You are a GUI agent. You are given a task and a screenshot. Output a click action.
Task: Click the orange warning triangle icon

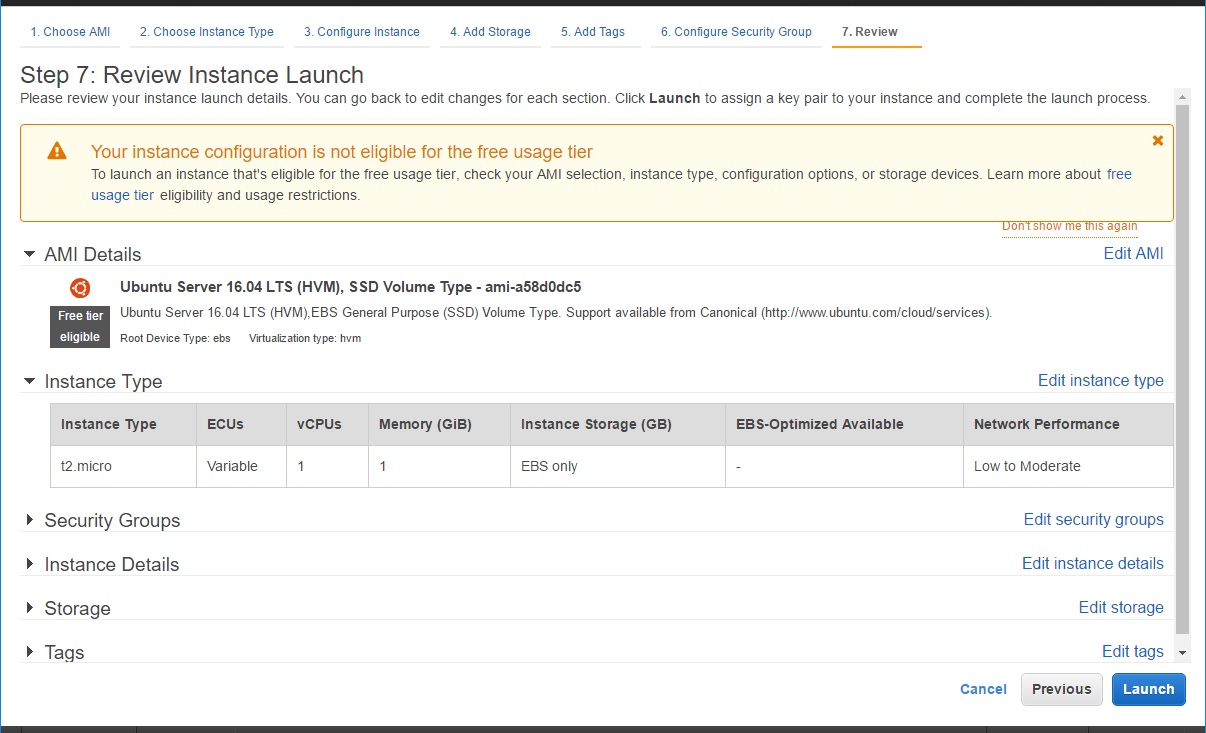coord(57,151)
